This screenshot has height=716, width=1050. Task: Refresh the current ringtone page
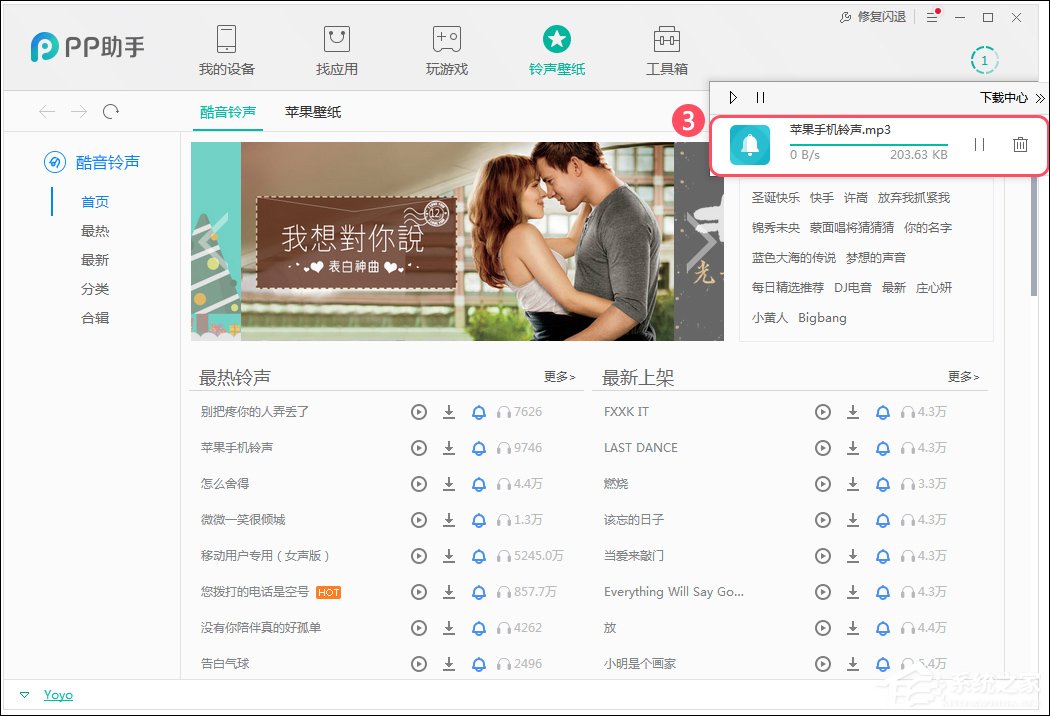point(109,111)
